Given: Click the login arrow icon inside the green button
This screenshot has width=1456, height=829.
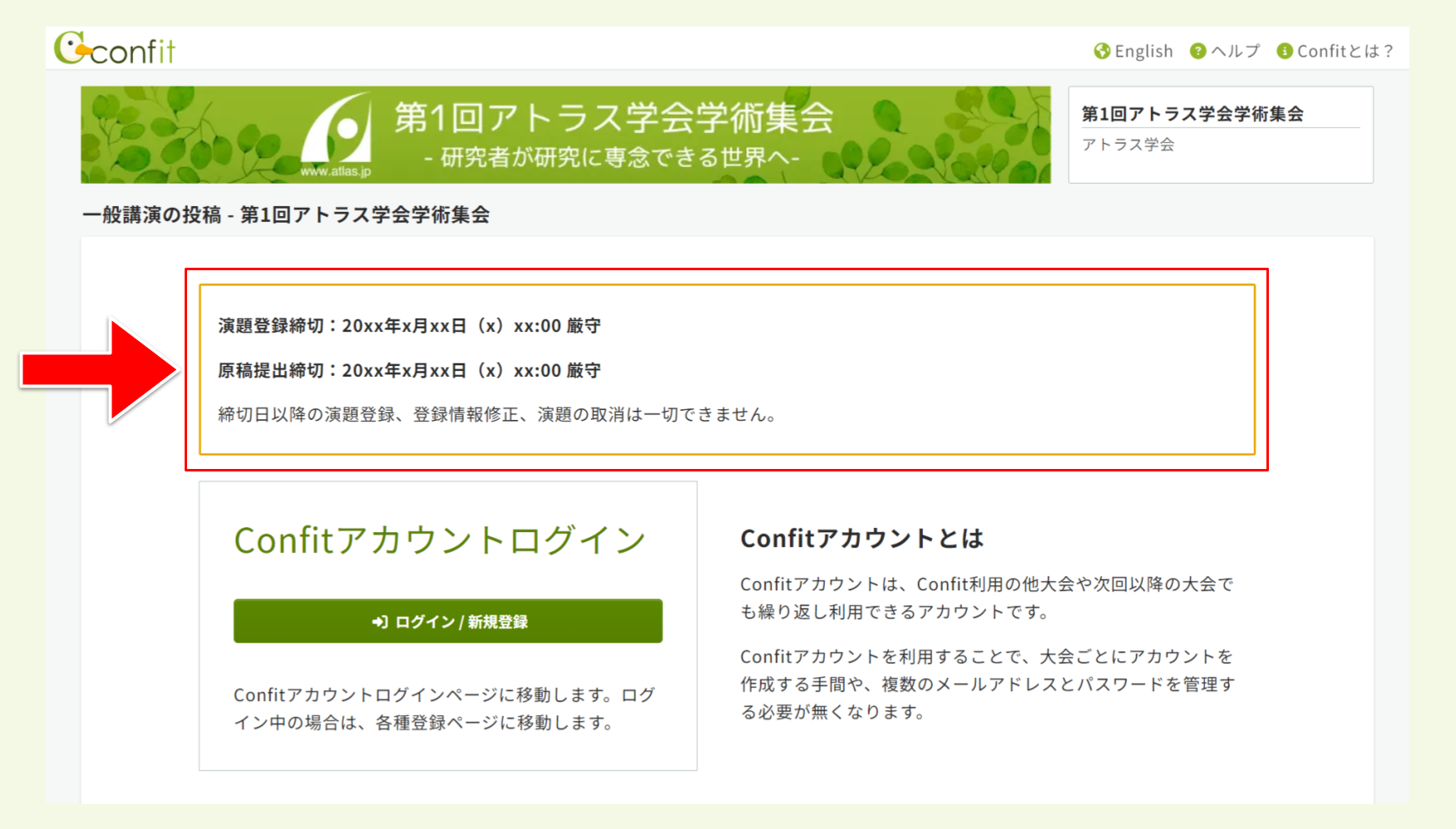Looking at the screenshot, I should click(380, 620).
